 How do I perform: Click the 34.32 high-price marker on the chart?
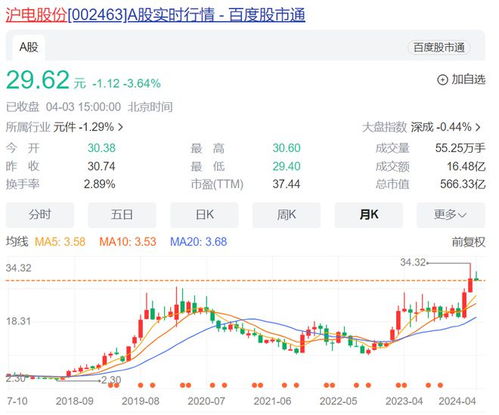pos(413,262)
